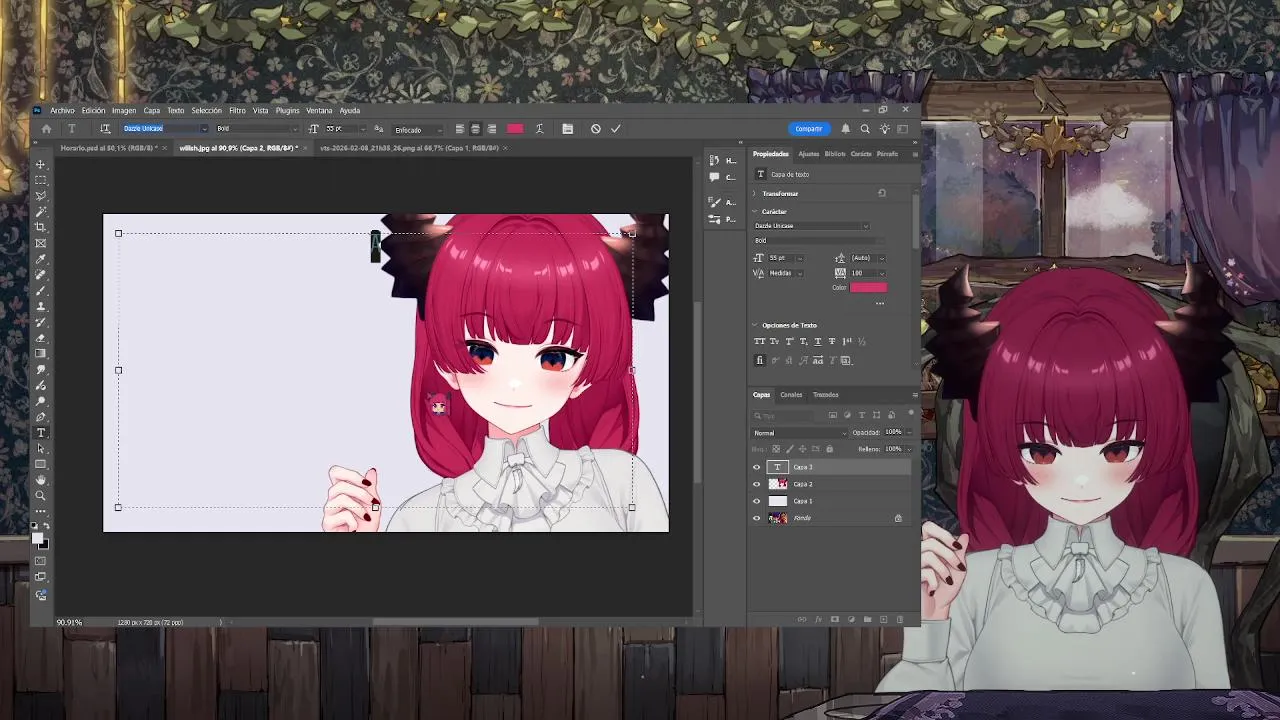Open font size dropdown in options bar

364,128
